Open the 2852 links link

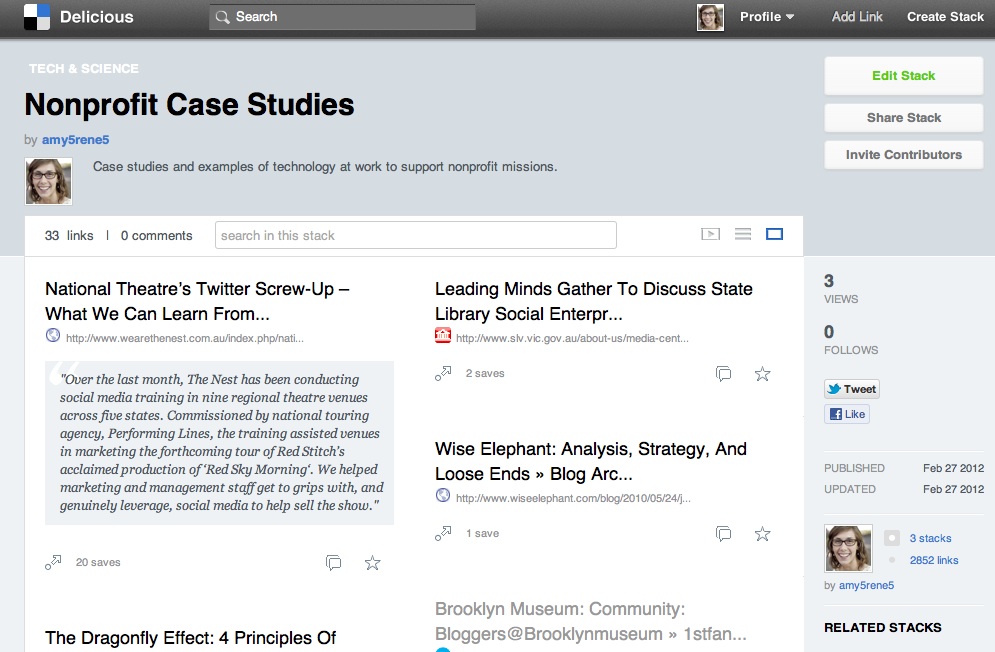point(933,560)
